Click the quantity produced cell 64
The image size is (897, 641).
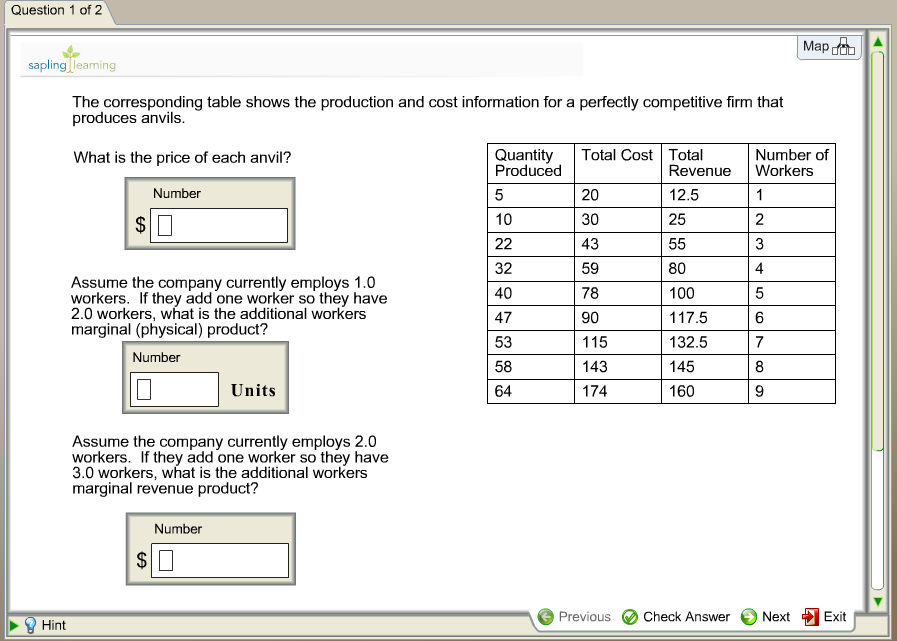pyautogui.click(x=531, y=391)
